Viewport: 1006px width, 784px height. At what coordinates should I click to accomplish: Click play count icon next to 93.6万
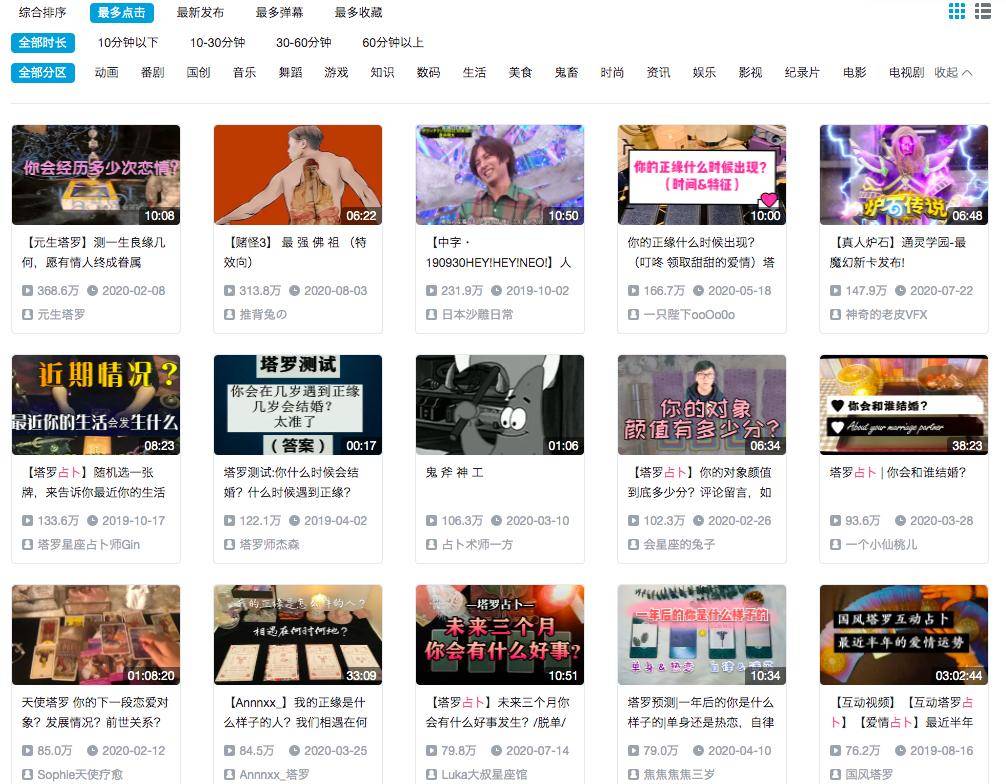pyautogui.click(x=836, y=521)
